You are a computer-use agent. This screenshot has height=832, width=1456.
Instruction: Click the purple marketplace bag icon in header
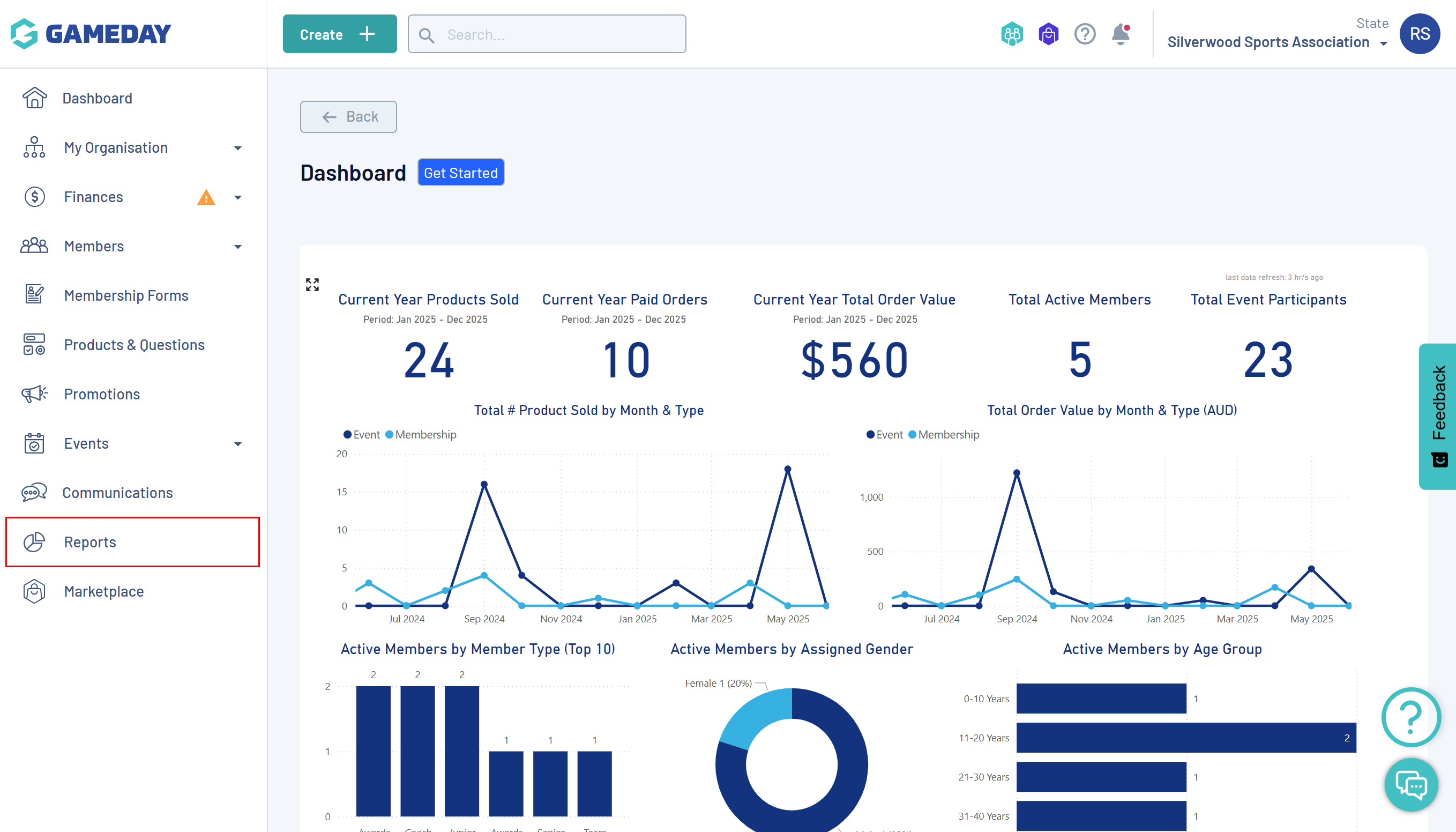click(1048, 34)
